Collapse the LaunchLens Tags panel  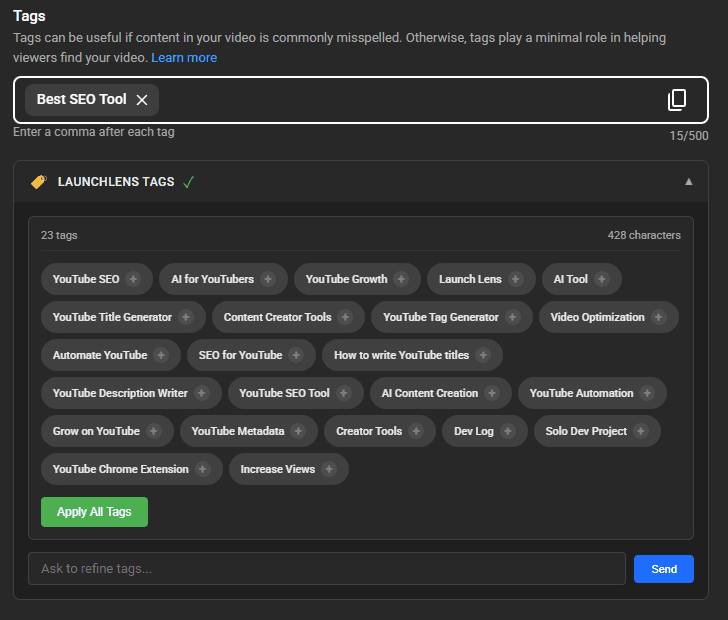coord(689,182)
